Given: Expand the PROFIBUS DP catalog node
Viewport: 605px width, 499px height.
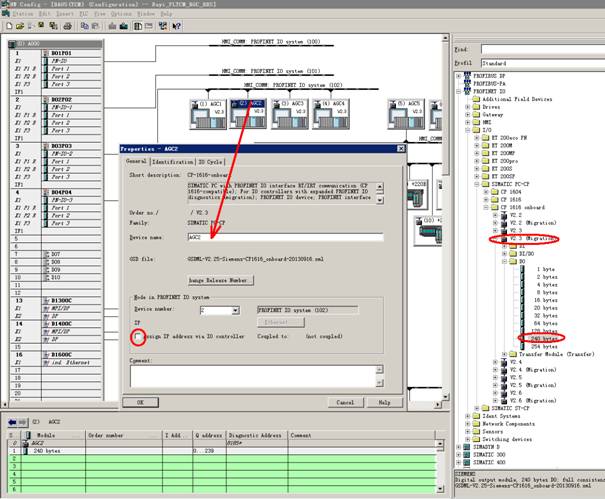Looking at the screenshot, I should tap(458, 76).
